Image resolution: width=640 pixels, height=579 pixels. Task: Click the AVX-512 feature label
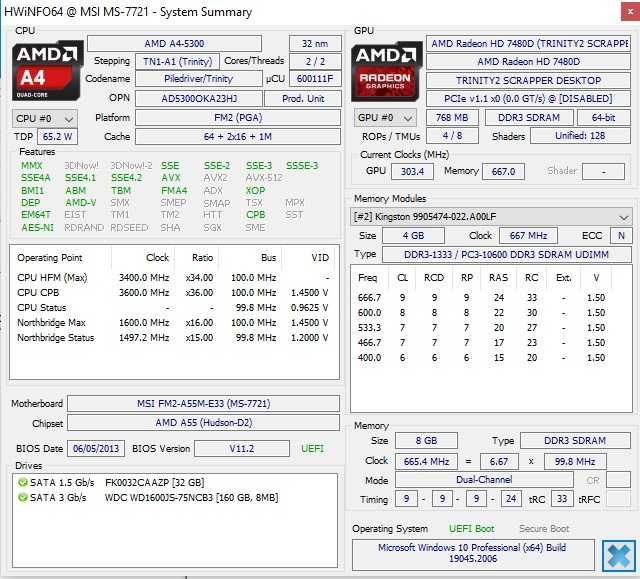[264, 178]
